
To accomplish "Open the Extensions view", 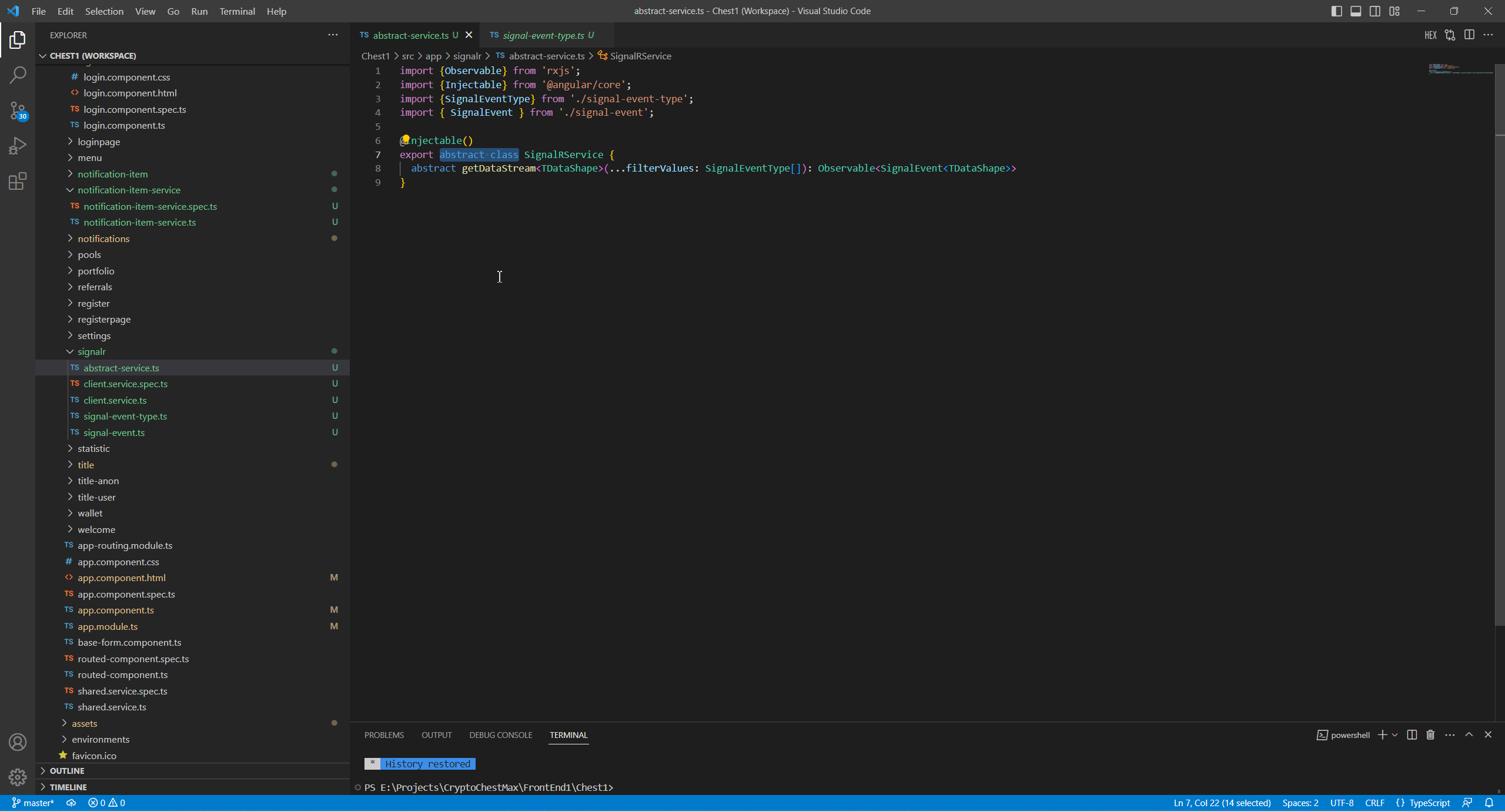I will point(18,181).
